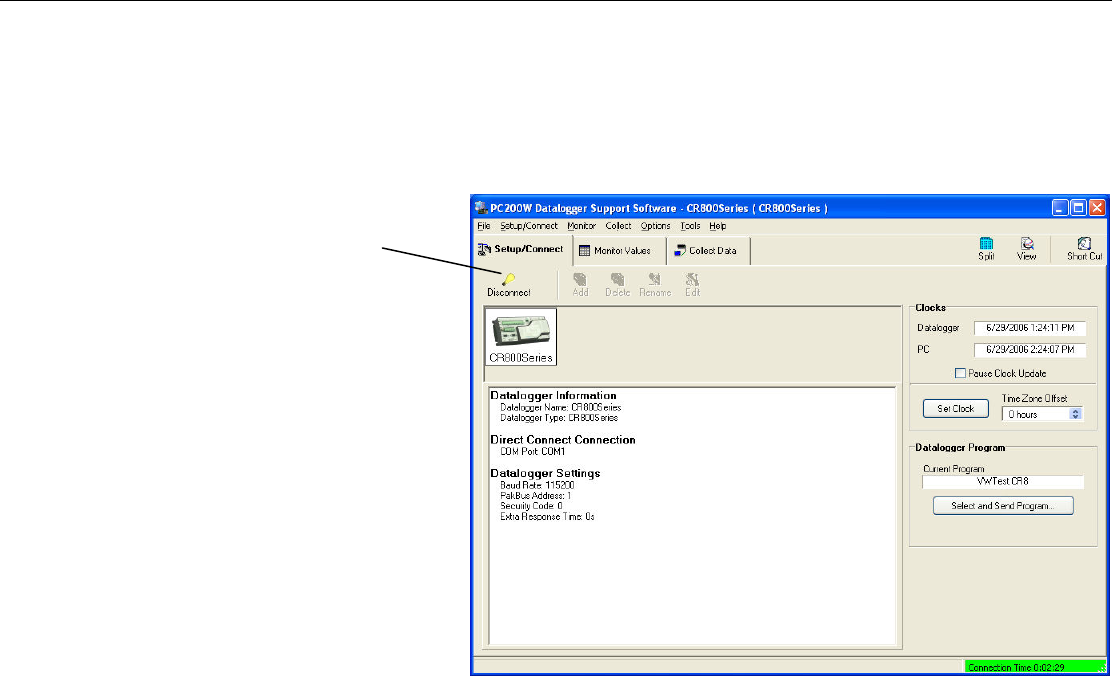Close the PC200W window

click(1097, 208)
